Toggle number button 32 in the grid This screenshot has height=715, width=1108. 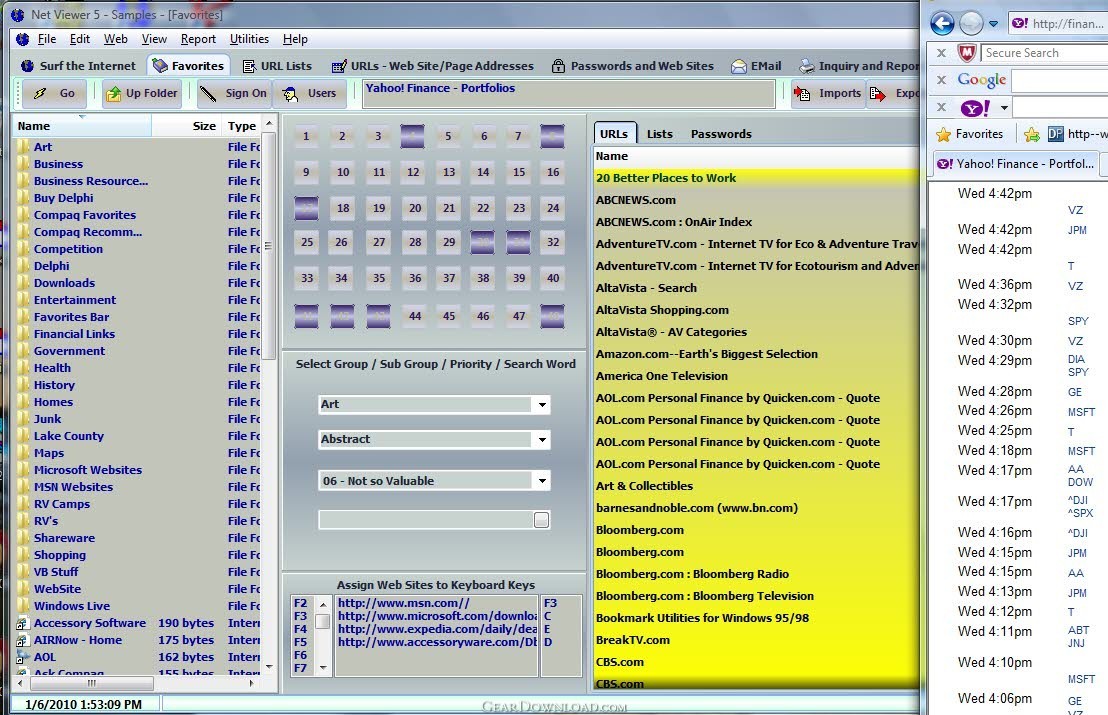[553, 242]
